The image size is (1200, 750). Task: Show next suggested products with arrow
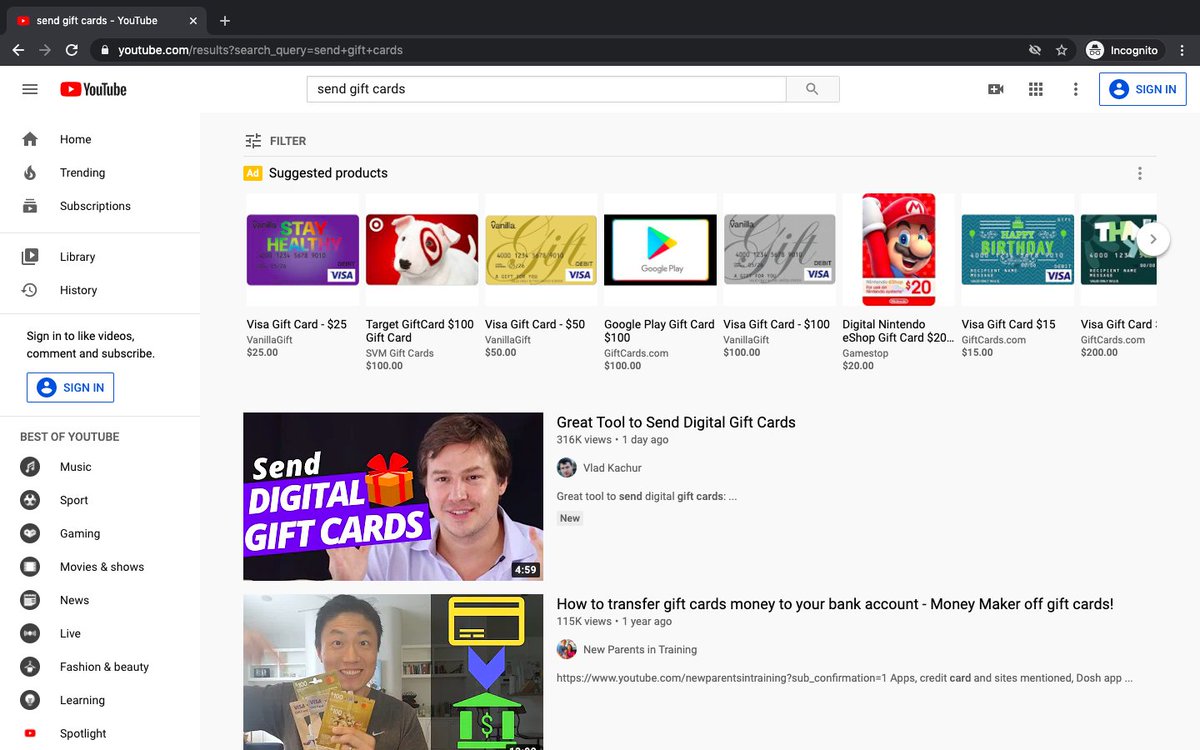click(x=1153, y=239)
